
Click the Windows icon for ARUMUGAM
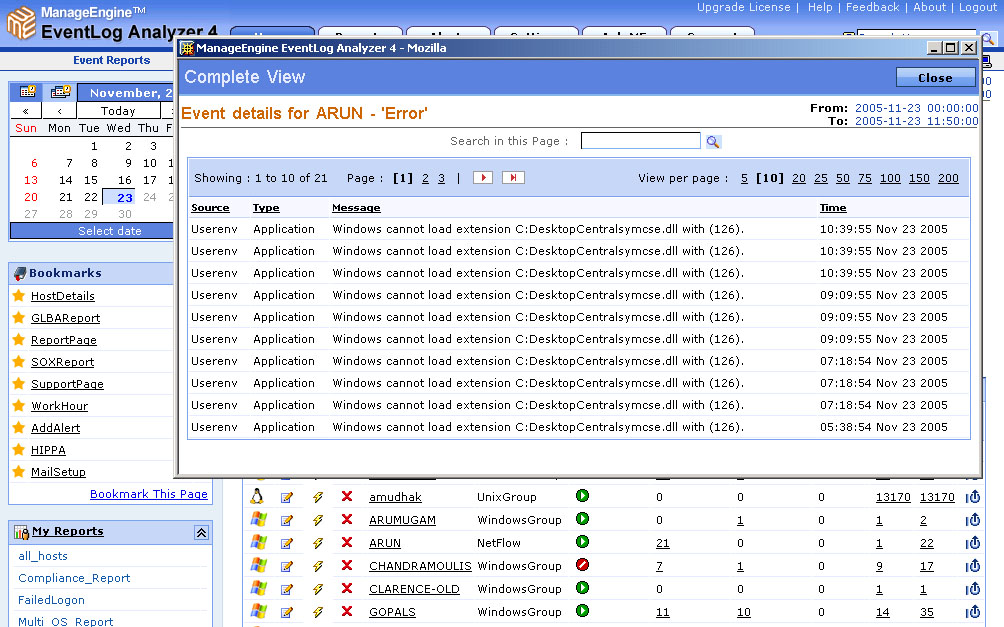pos(258,519)
